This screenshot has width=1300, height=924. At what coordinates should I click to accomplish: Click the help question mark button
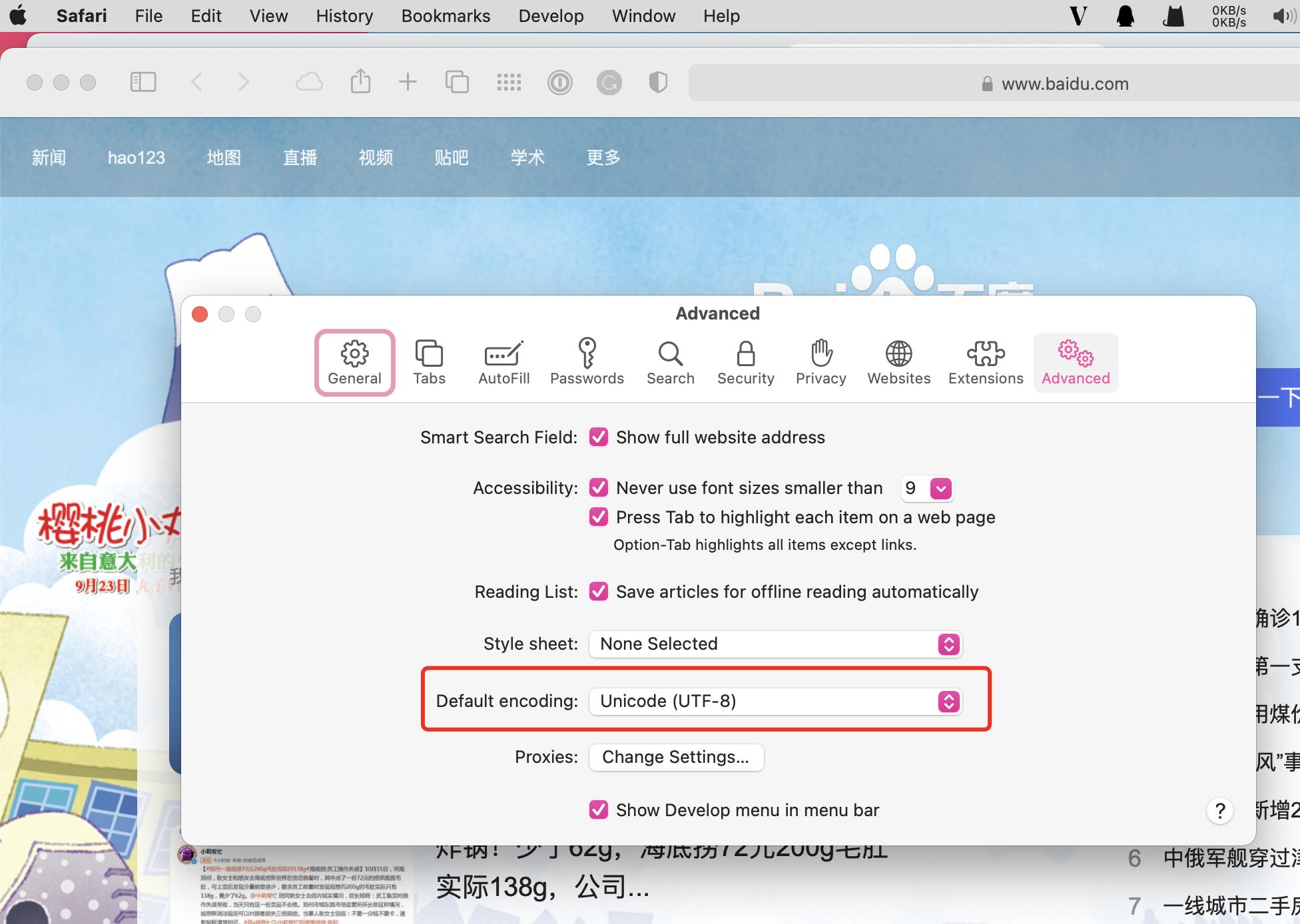(x=1220, y=811)
